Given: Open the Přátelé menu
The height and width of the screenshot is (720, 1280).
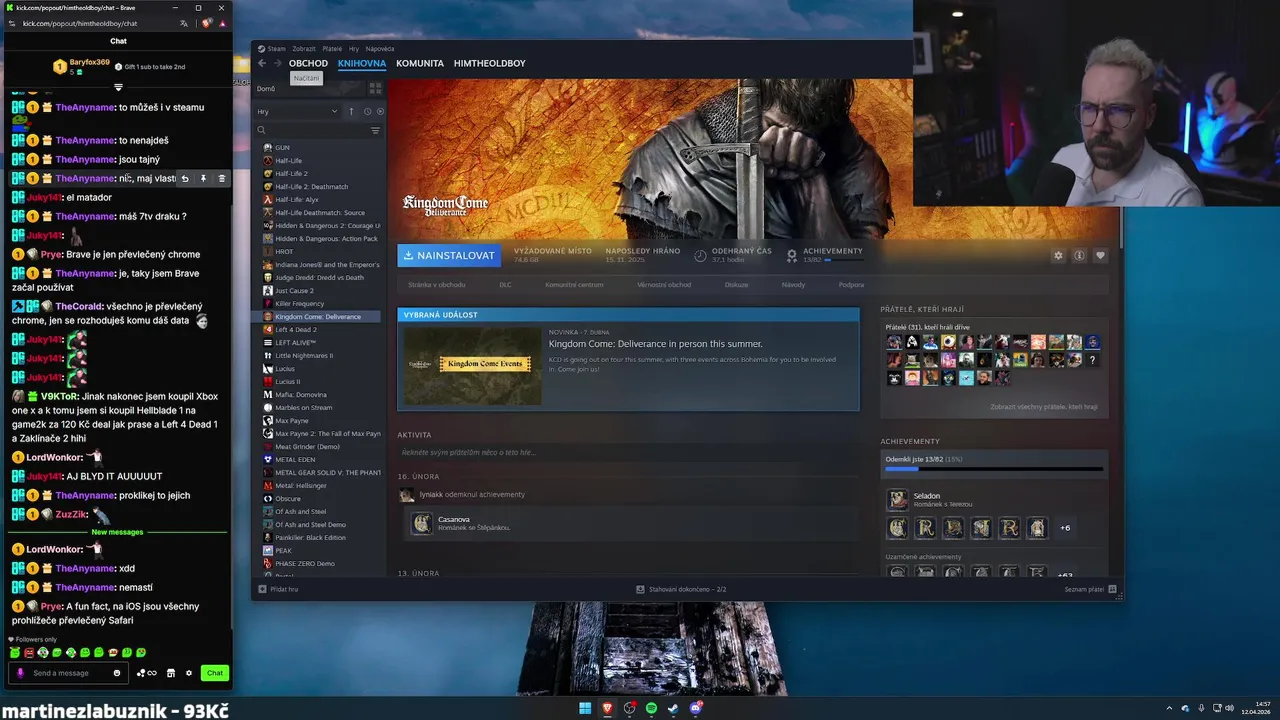Looking at the screenshot, I should click(x=332, y=48).
